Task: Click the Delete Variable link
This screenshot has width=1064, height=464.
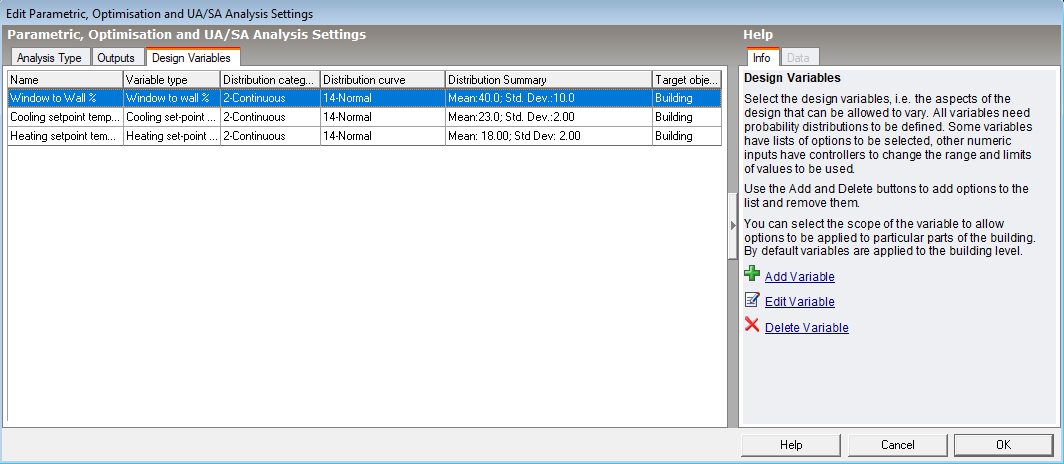Action: pos(806,328)
